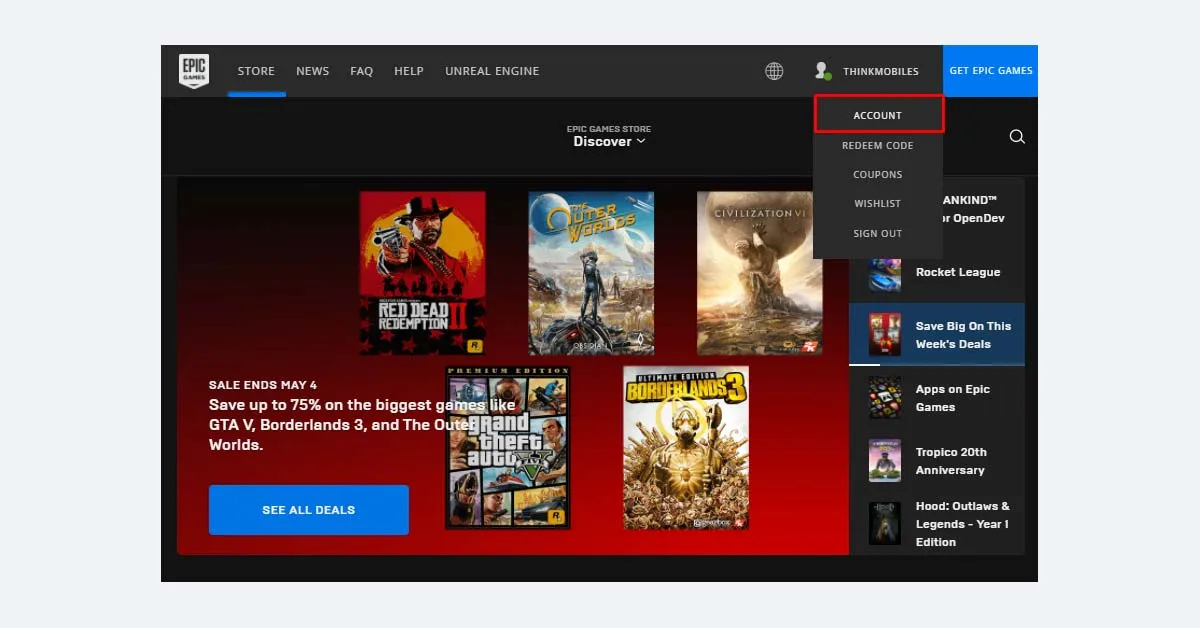
Task: Click the SEE ALL DEALS button
Action: click(309, 510)
